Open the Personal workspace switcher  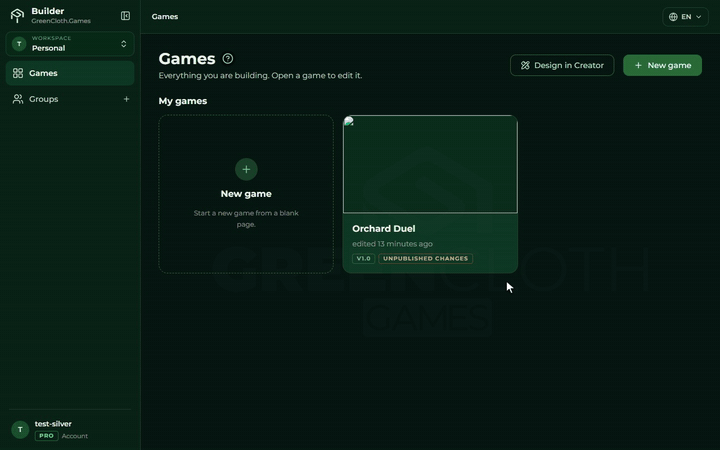(x=70, y=44)
